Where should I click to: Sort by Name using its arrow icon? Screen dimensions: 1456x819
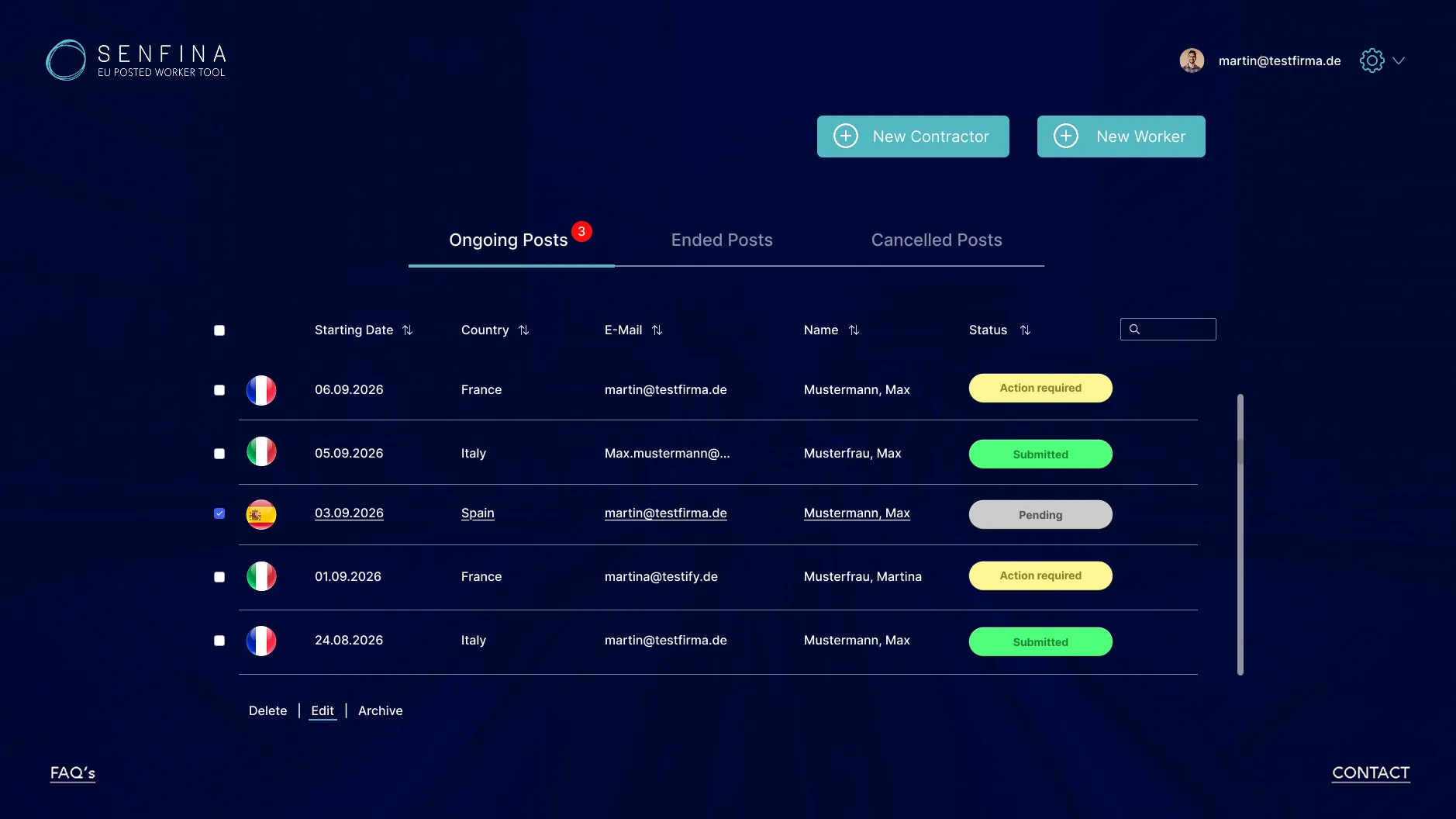click(x=854, y=330)
